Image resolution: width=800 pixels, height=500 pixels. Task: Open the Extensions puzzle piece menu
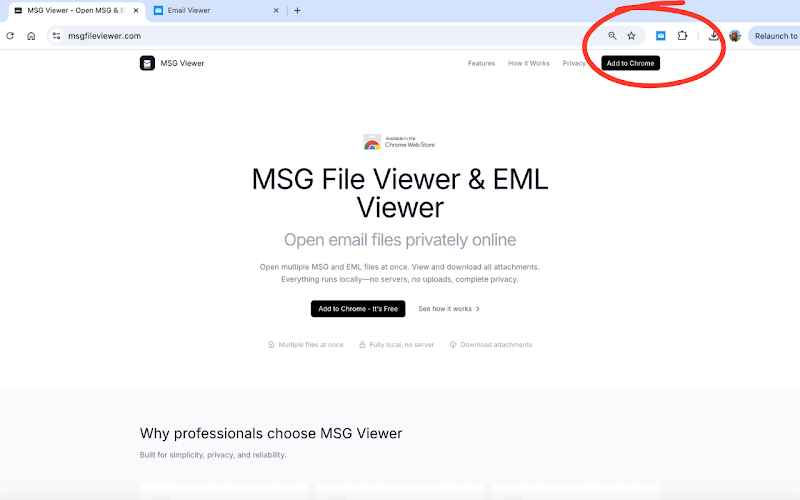(682, 36)
